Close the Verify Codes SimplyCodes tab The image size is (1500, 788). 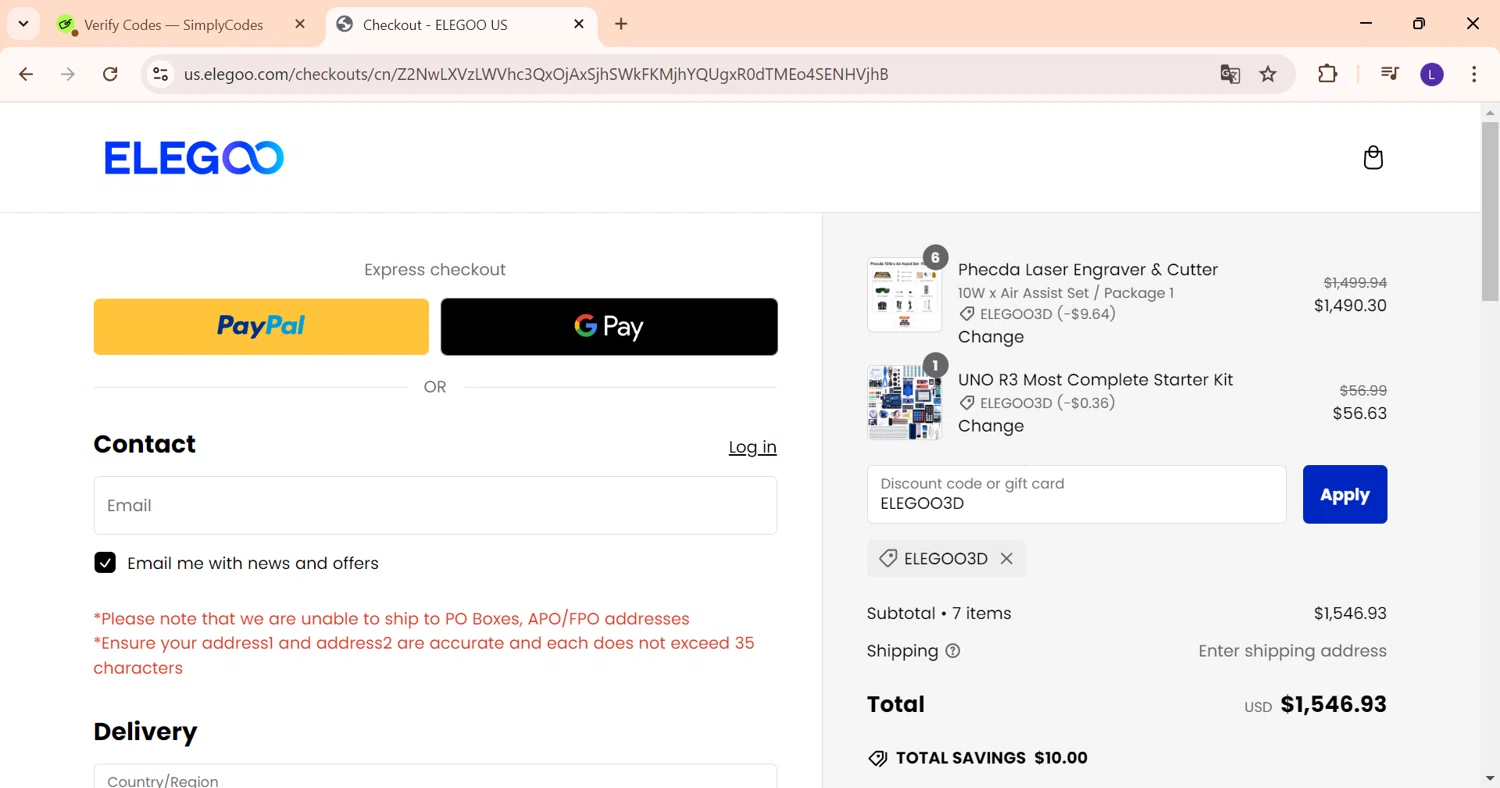pyautogui.click(x=300, y=24)
